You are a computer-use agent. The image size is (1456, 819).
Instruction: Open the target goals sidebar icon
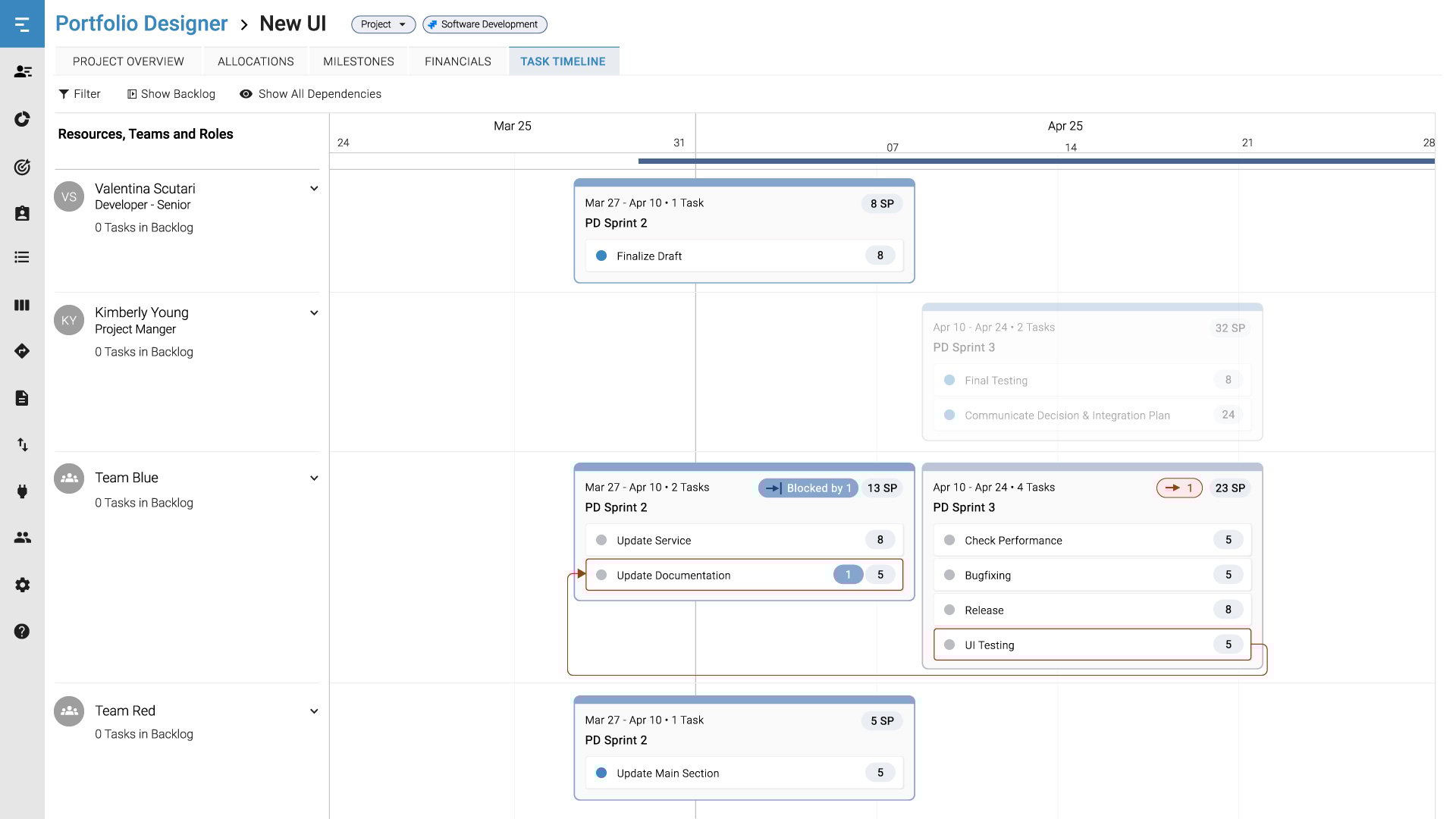[x=22, y=167]
